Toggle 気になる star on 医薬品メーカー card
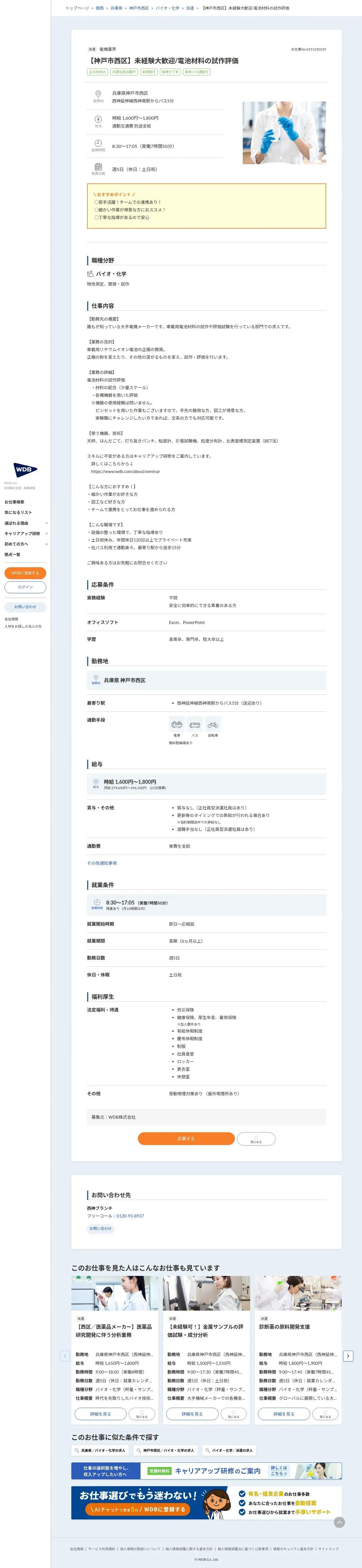Viewport: 362px width, 1568px height. pos(142,1414)
